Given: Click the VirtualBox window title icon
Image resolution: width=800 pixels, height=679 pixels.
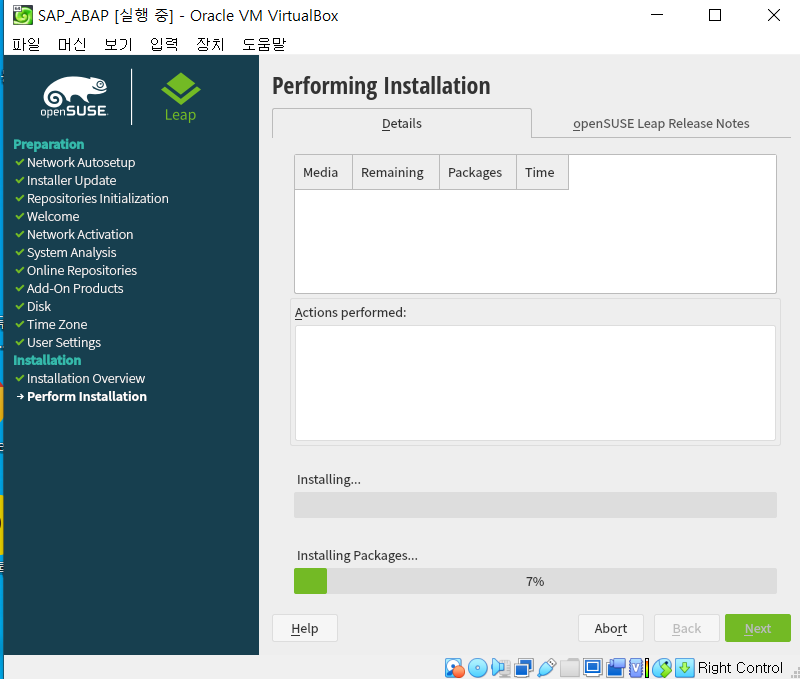Looking at the screenshot, I should click(22, 15).
